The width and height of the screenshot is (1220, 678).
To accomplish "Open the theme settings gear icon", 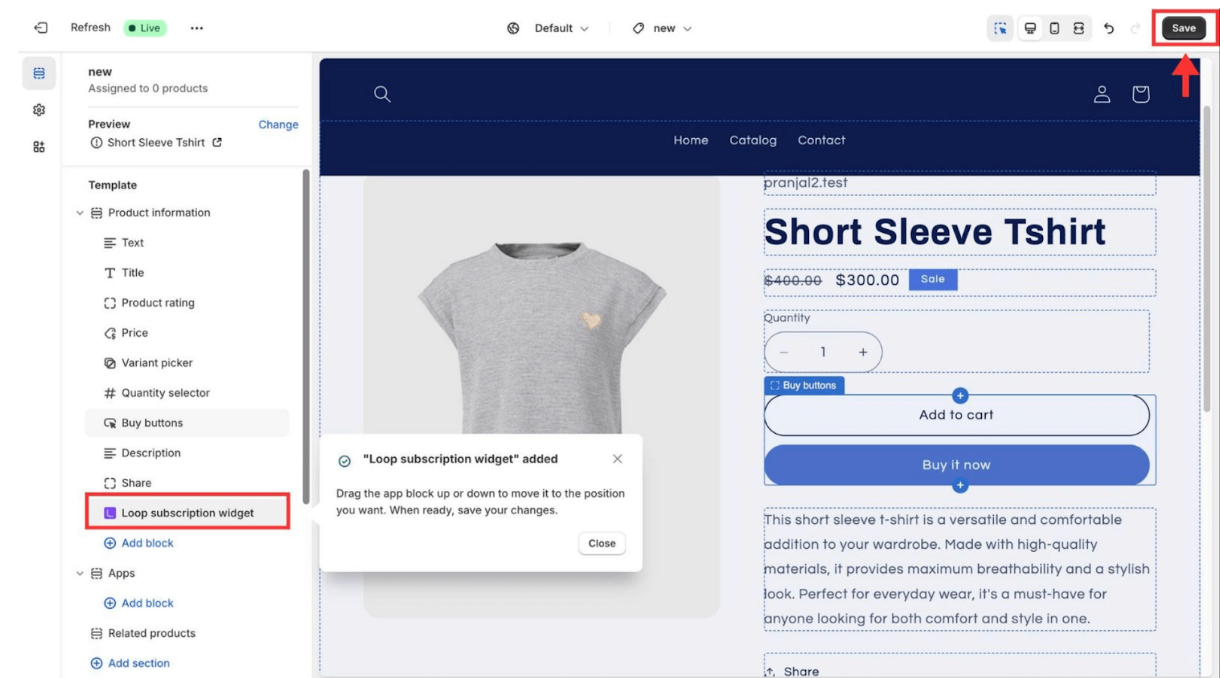I will 39,109.
